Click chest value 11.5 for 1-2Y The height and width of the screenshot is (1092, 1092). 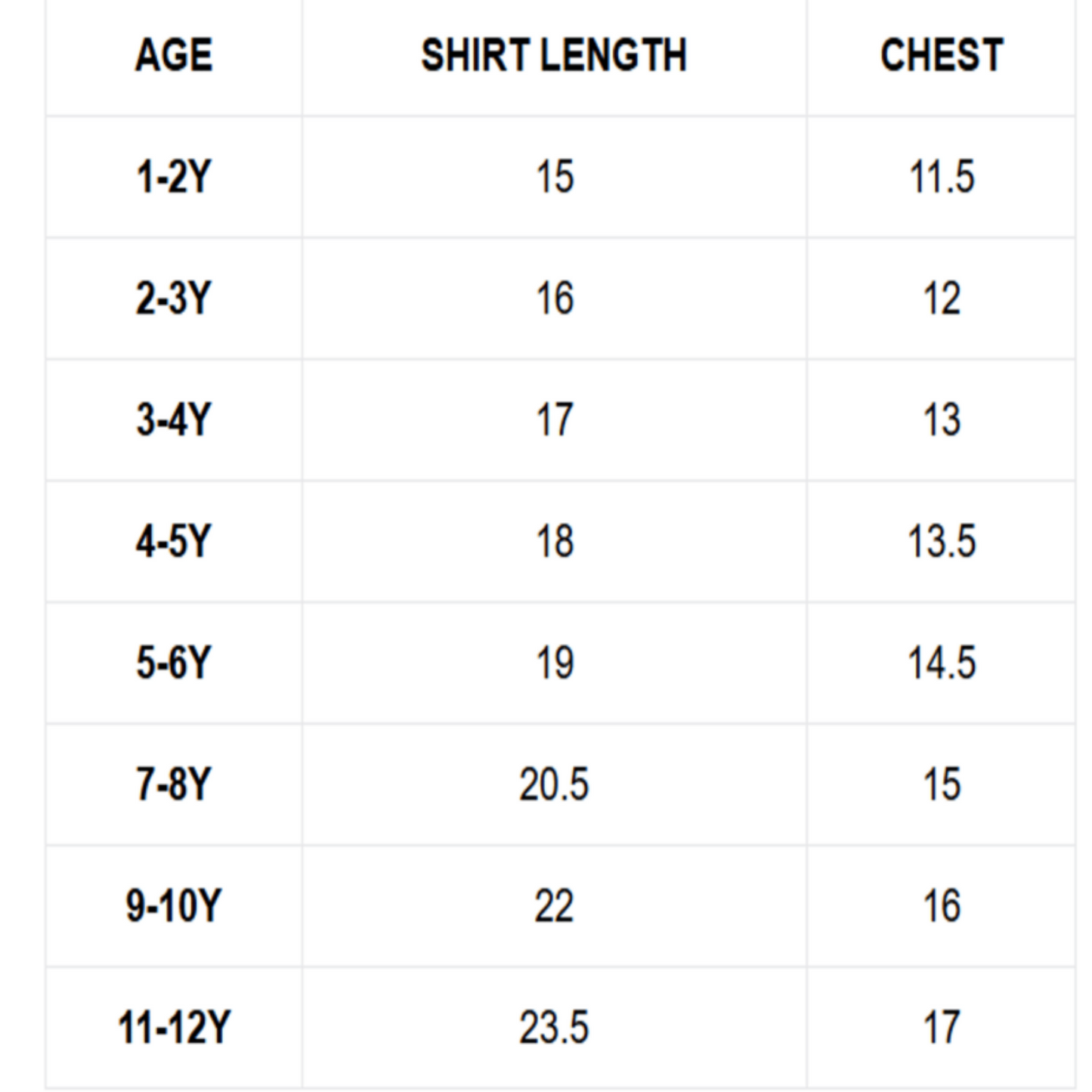coord(942,177)
